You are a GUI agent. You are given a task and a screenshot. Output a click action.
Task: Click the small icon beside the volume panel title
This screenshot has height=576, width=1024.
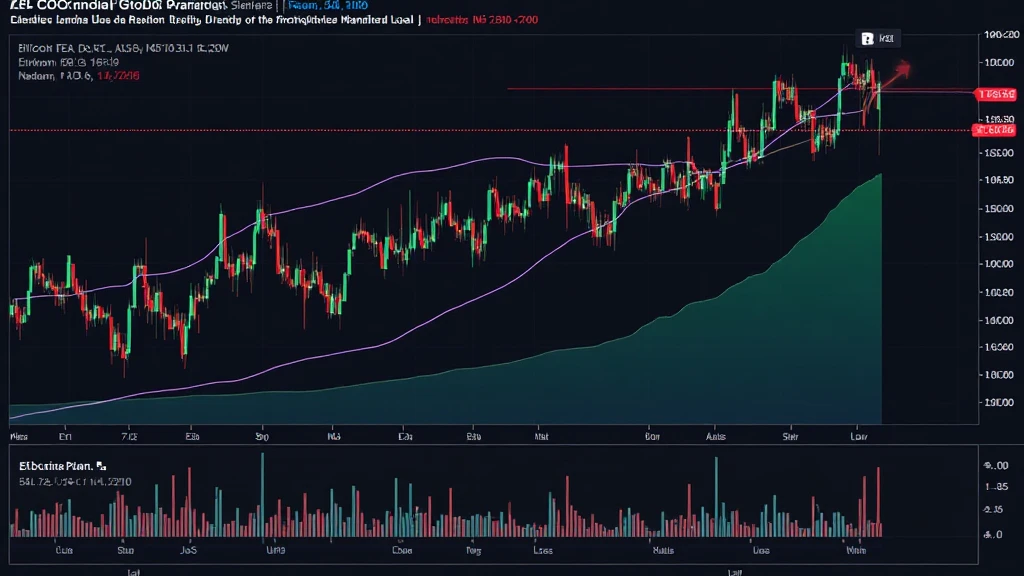[x=101, y=466]
